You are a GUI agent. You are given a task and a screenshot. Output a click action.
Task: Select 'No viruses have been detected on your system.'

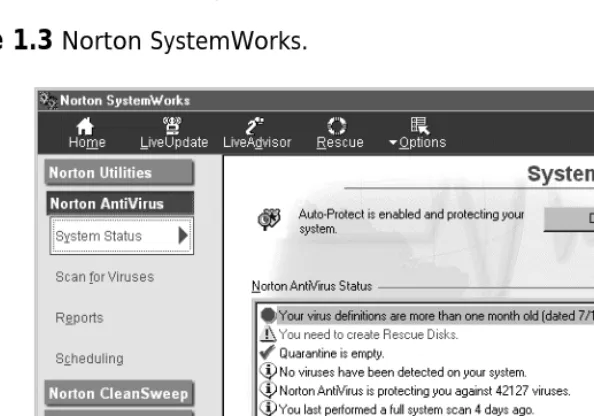tap(403, 372)
